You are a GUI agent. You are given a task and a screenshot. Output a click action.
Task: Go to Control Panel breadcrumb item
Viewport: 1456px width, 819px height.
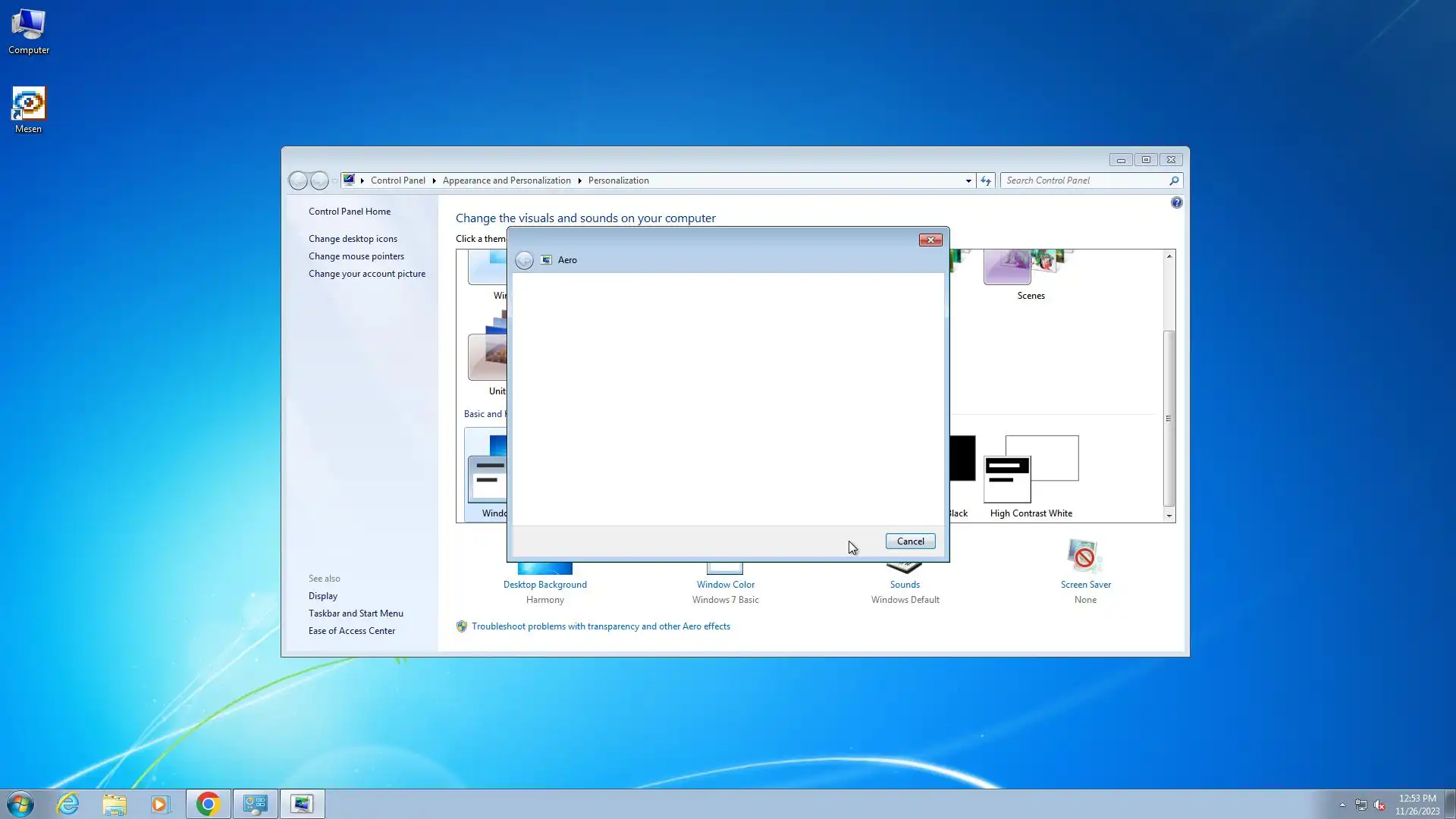pos(397,180)
